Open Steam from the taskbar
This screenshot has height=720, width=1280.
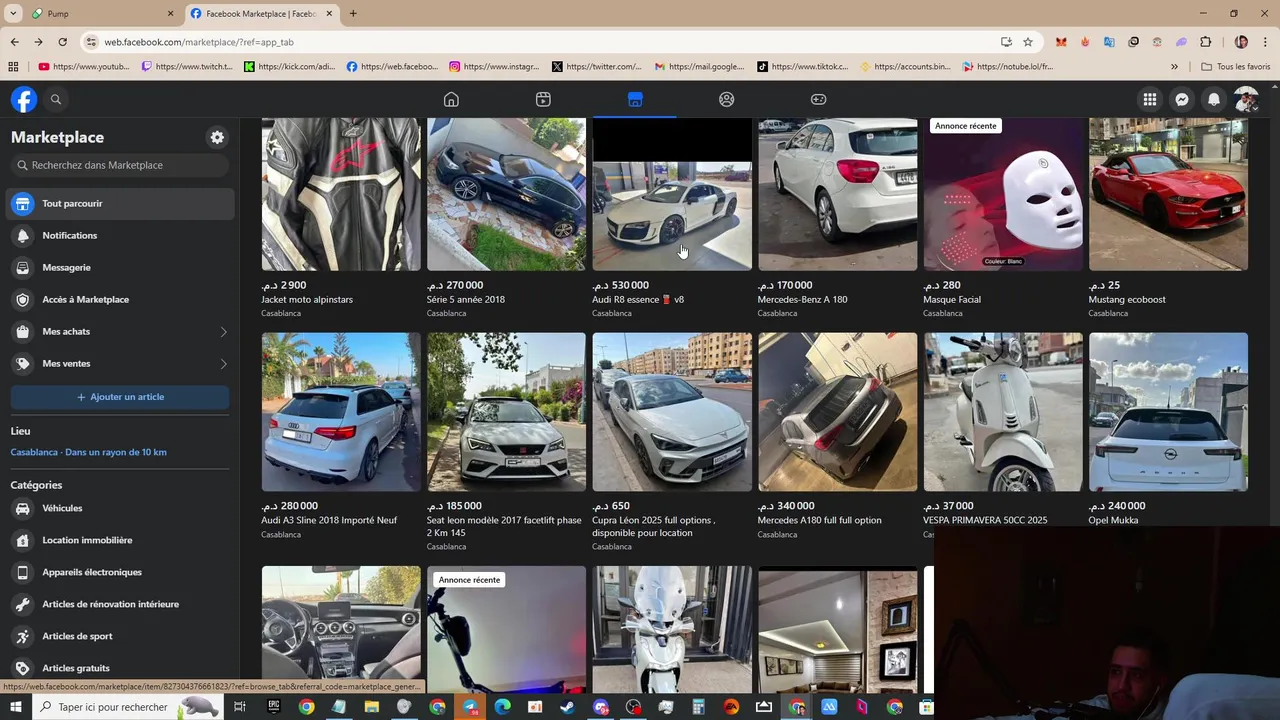click(567, 707)
